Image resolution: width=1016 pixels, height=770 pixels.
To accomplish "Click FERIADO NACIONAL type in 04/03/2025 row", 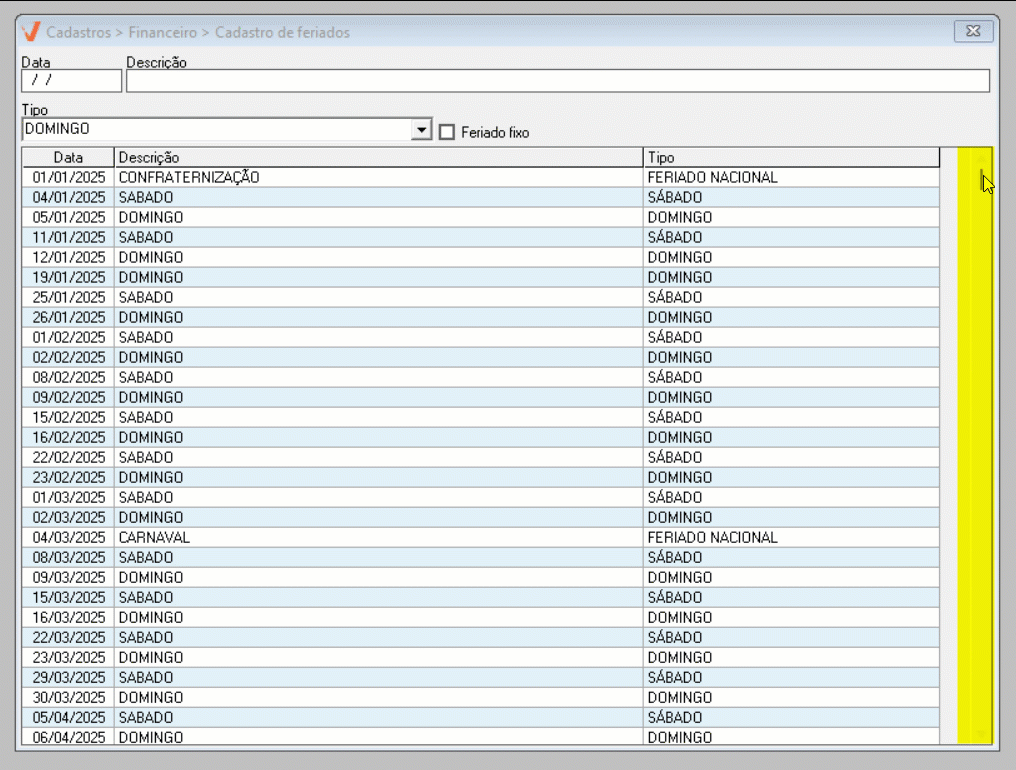I will pos(712,537).
